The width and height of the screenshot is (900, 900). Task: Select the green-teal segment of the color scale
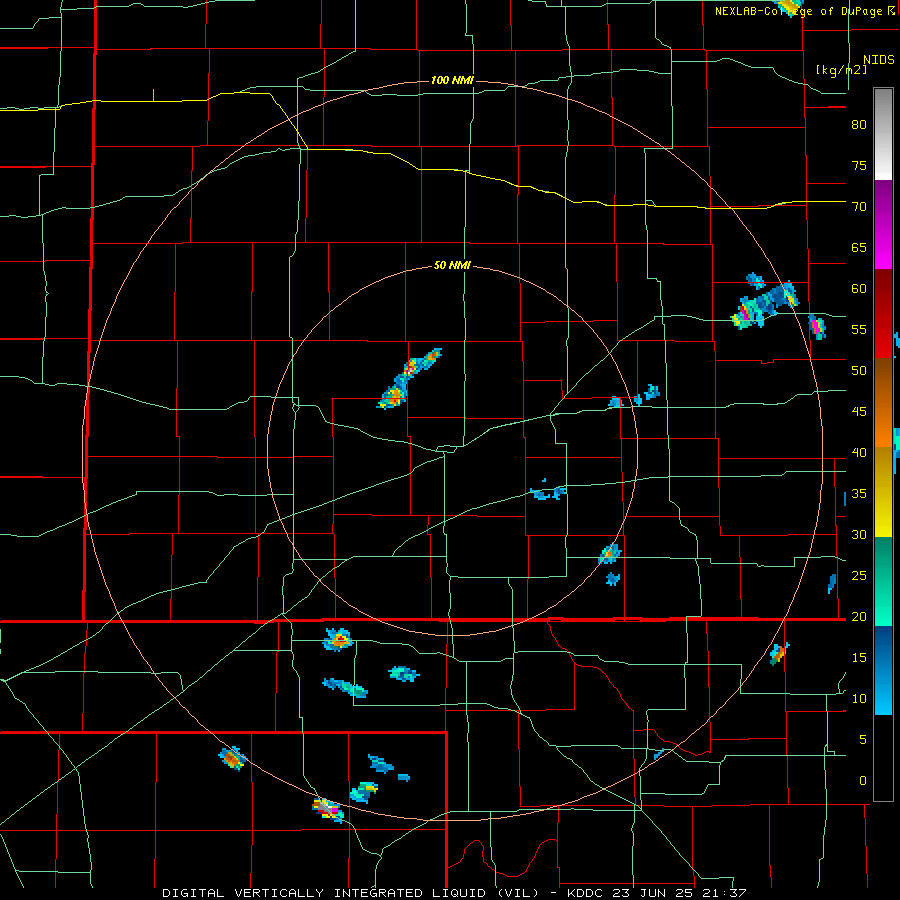click(883, 581)
